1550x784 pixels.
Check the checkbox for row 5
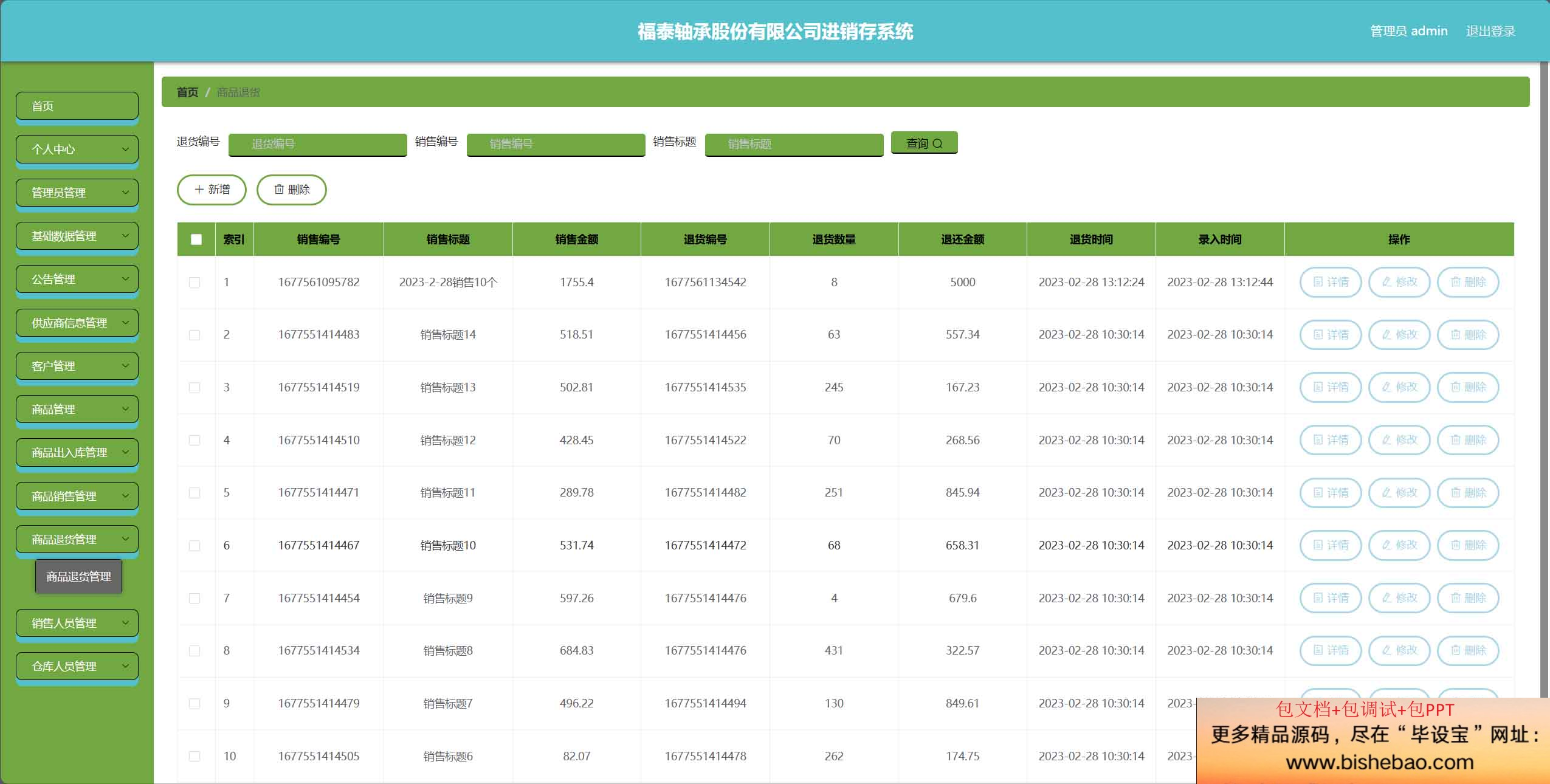tap(195, 493)
